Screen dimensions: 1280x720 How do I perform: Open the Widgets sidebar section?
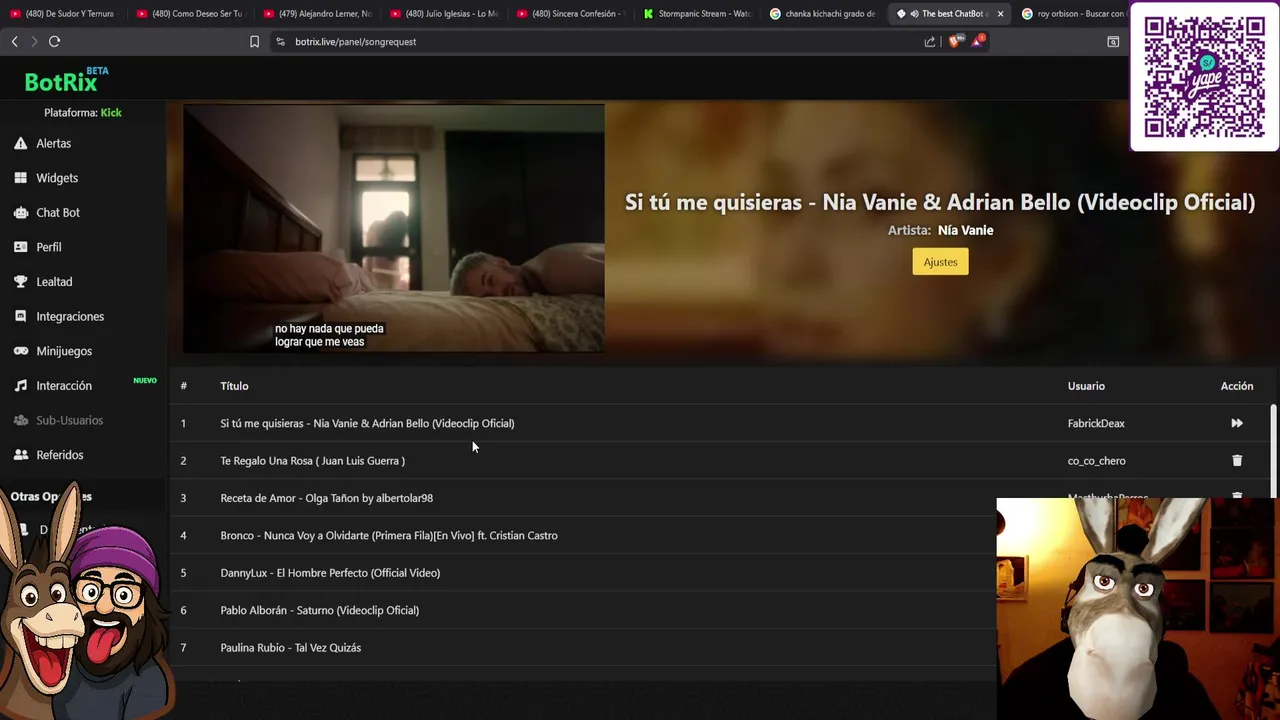pos(57,178)
